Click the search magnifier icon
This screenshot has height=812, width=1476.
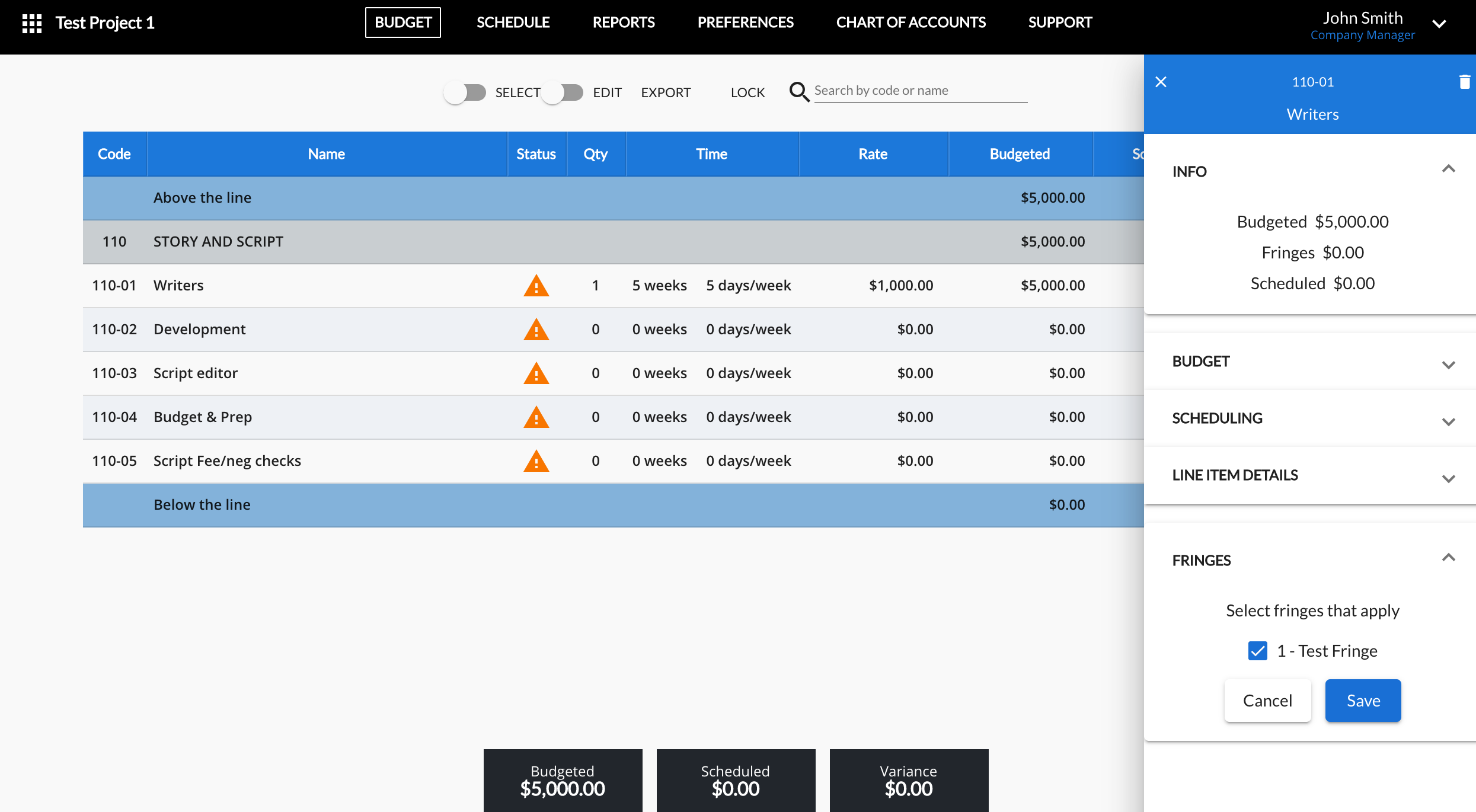pos(798,92)
